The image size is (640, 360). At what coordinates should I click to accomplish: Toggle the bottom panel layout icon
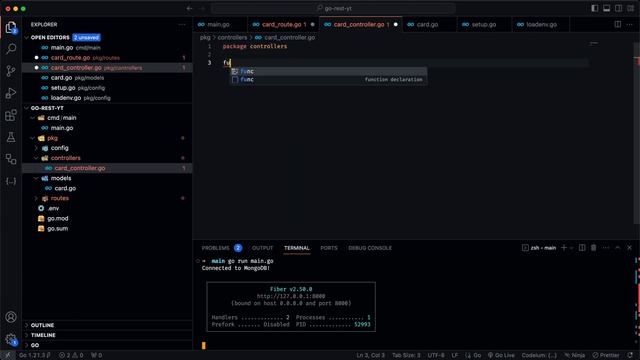(x=607, y=8)
